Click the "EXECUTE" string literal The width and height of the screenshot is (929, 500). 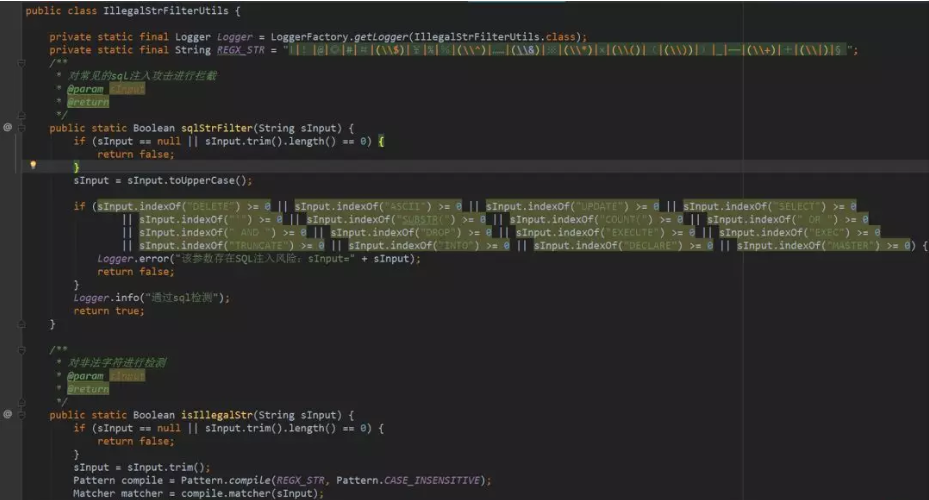tap(632, 232)
